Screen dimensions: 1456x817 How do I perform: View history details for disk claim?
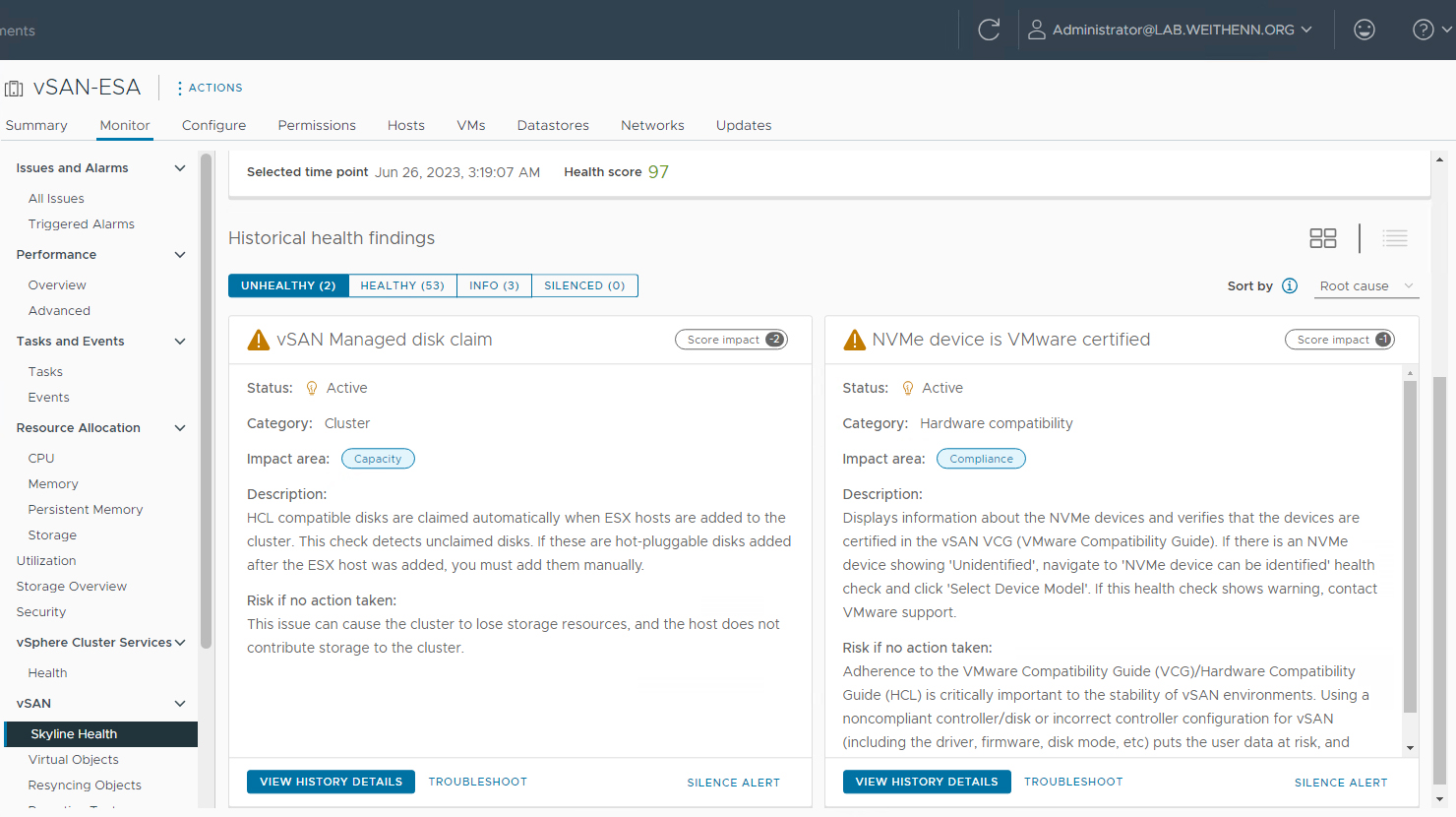331,782
